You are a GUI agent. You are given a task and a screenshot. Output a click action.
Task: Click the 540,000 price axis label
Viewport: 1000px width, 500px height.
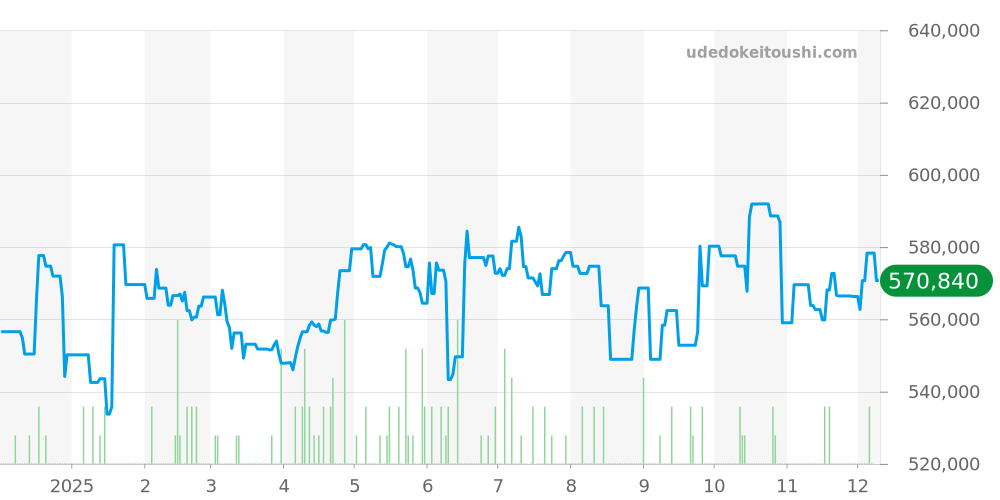pyautogui.click(x=943, y=392)
